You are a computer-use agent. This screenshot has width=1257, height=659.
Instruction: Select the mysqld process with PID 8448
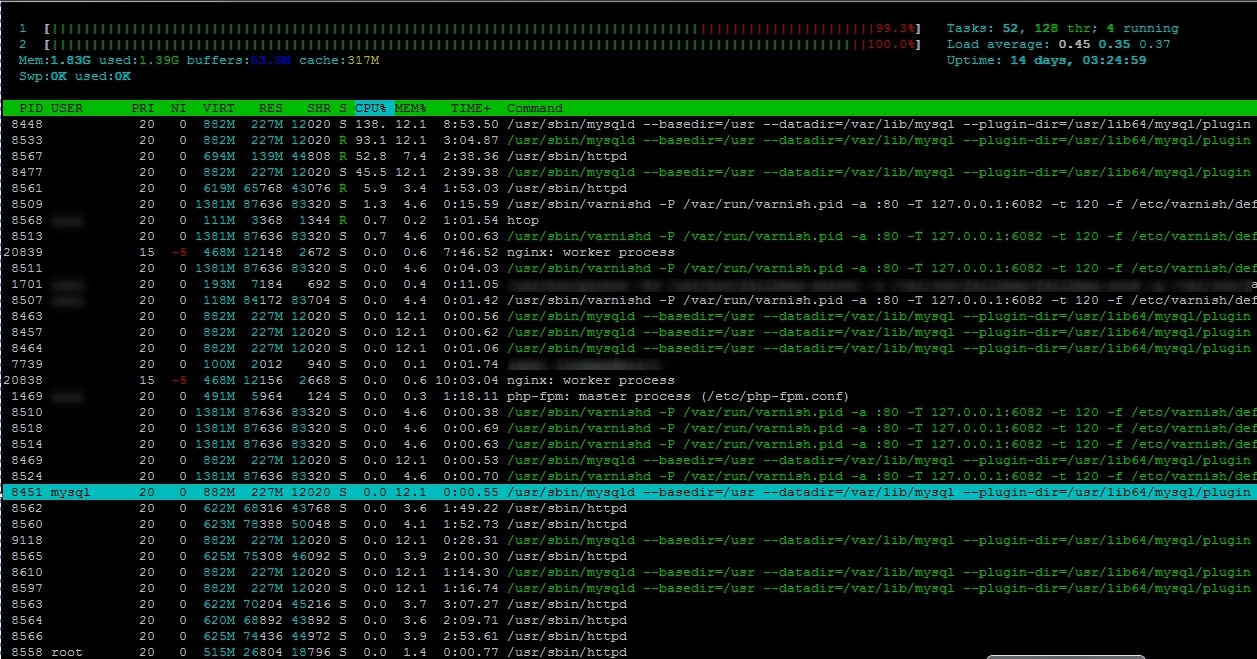pyautogui.click(x=600, y=124)
